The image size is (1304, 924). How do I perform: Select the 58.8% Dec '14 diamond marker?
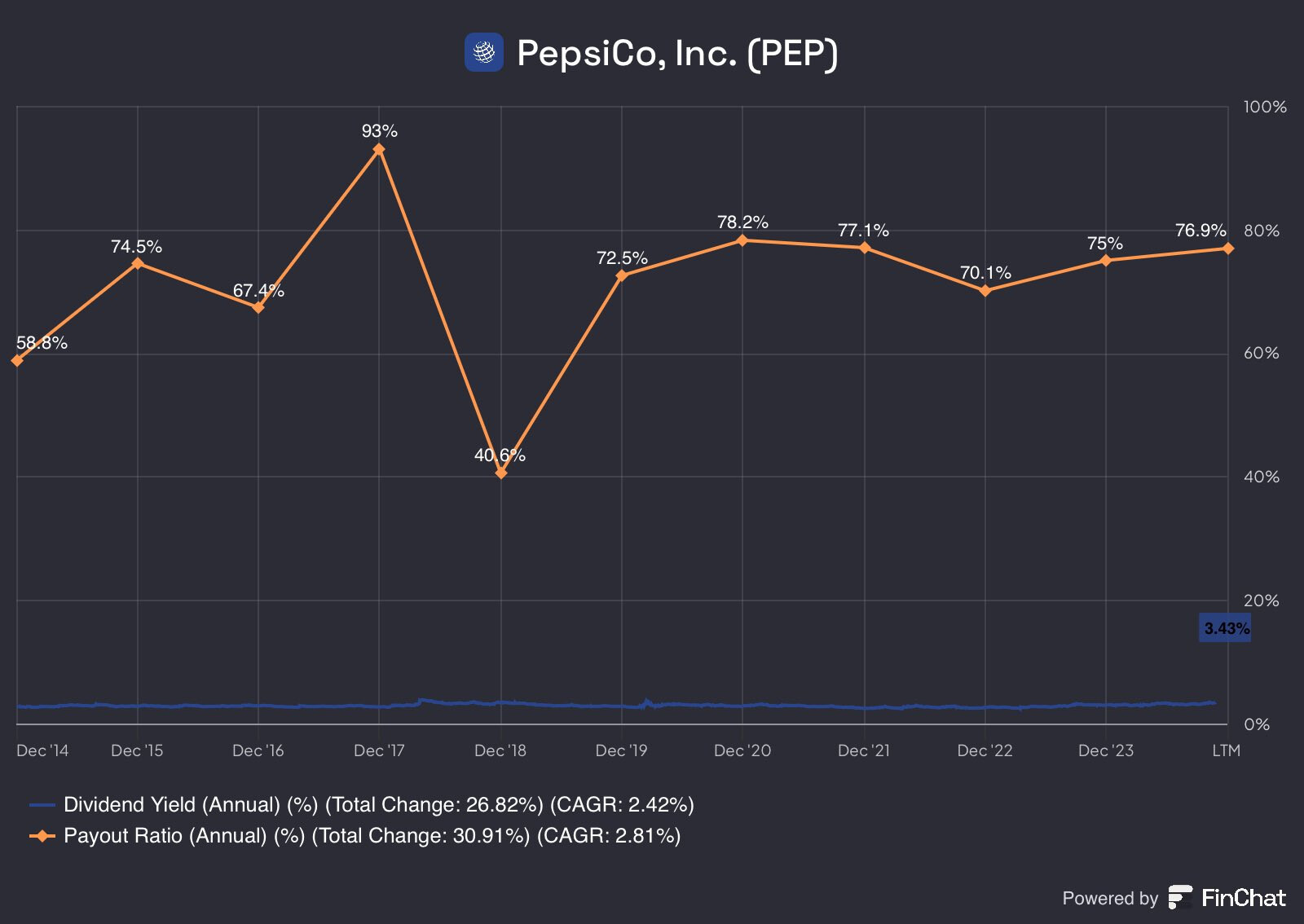point(17,360)
